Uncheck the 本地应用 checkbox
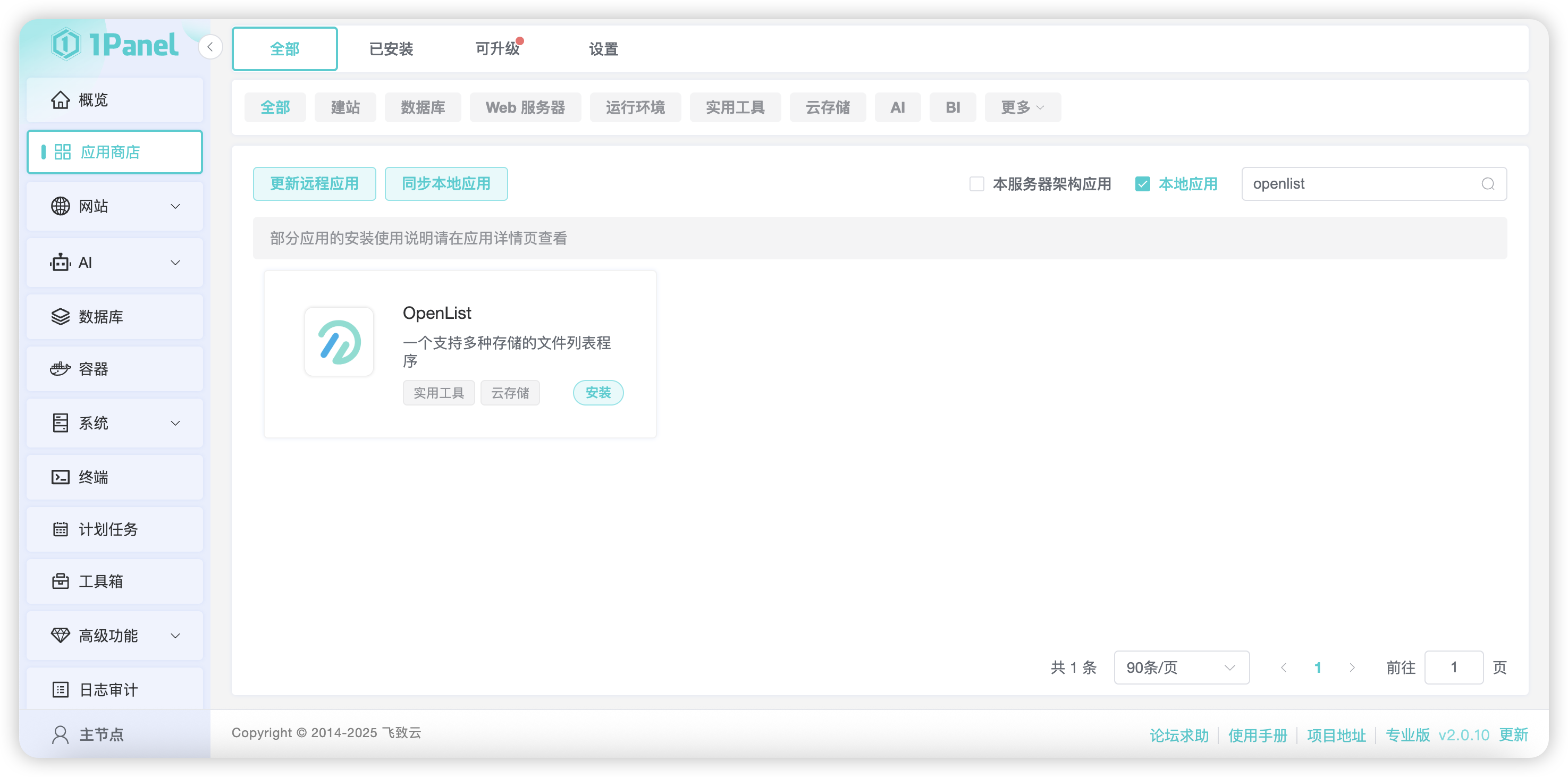This screenshot has height=777, width=1568. (1143, 183)
